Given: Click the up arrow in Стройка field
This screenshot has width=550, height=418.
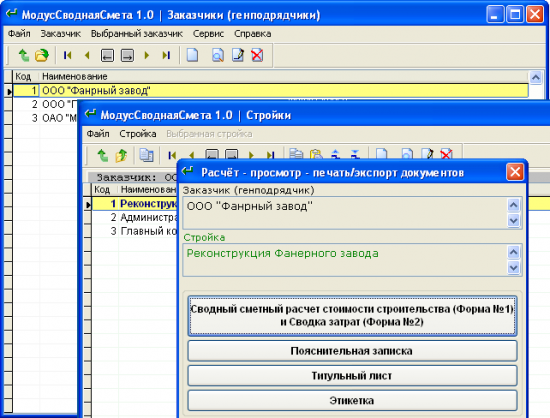Looking at the screenshot, I should click(514, 252).
